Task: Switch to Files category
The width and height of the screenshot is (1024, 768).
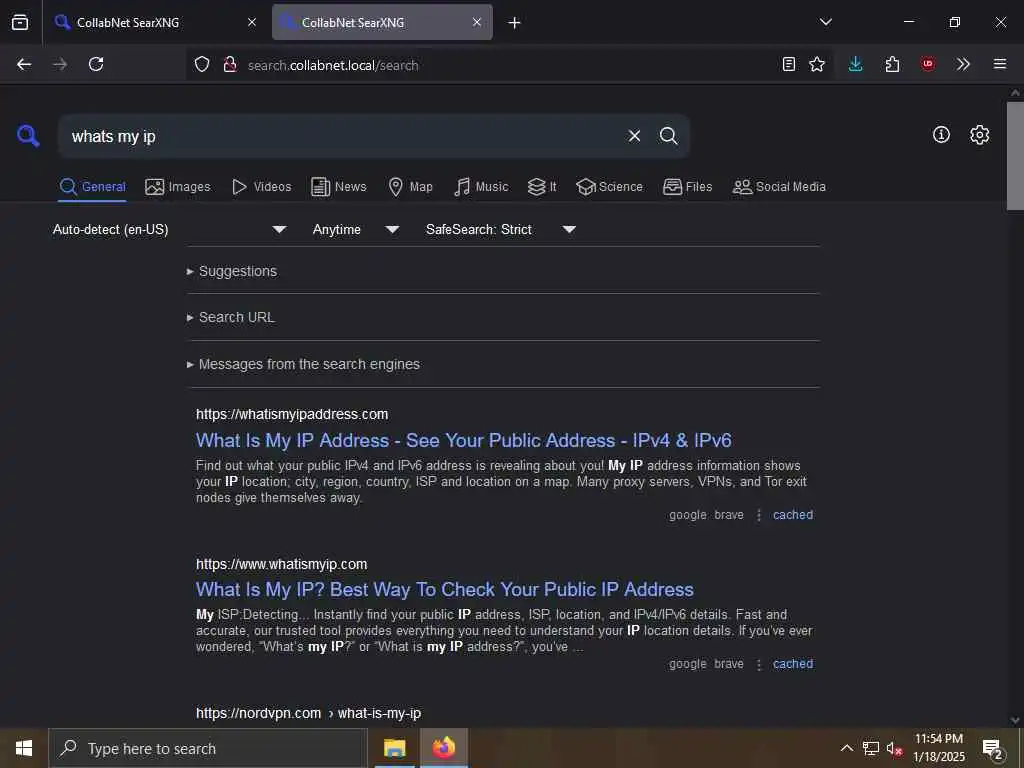Action: (x=687, y=187)
